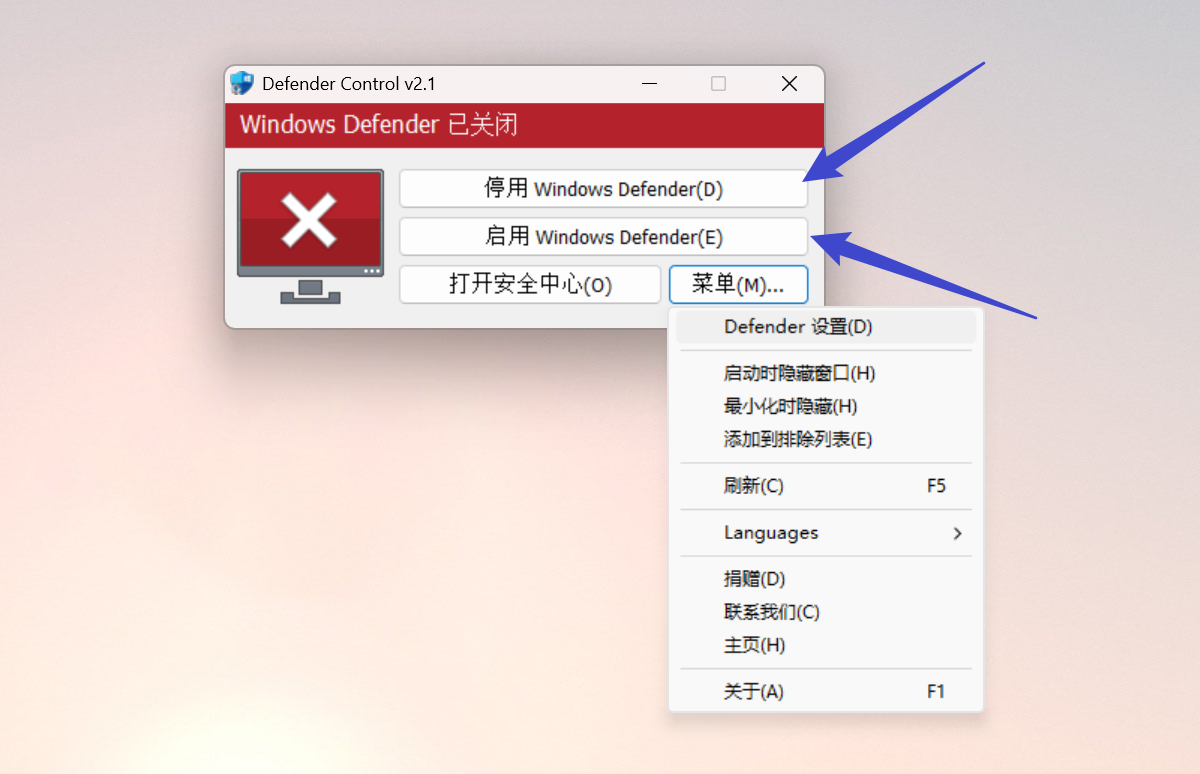Minimize the Defender Control window
The width and height of the screenshot is (1200, 774).
(x=648, y=84)
